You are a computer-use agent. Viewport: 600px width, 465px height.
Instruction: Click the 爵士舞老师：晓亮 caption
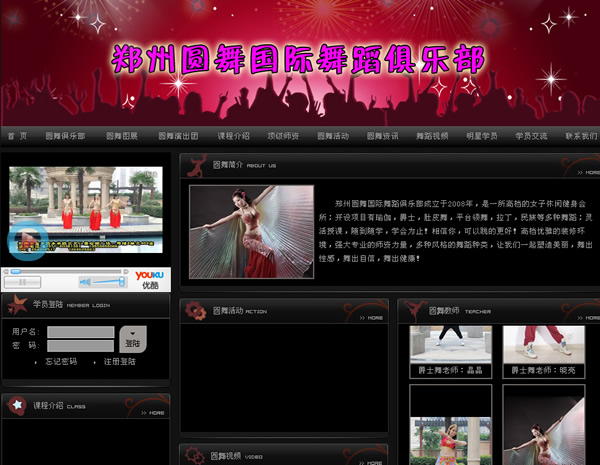tap(544, 370)
